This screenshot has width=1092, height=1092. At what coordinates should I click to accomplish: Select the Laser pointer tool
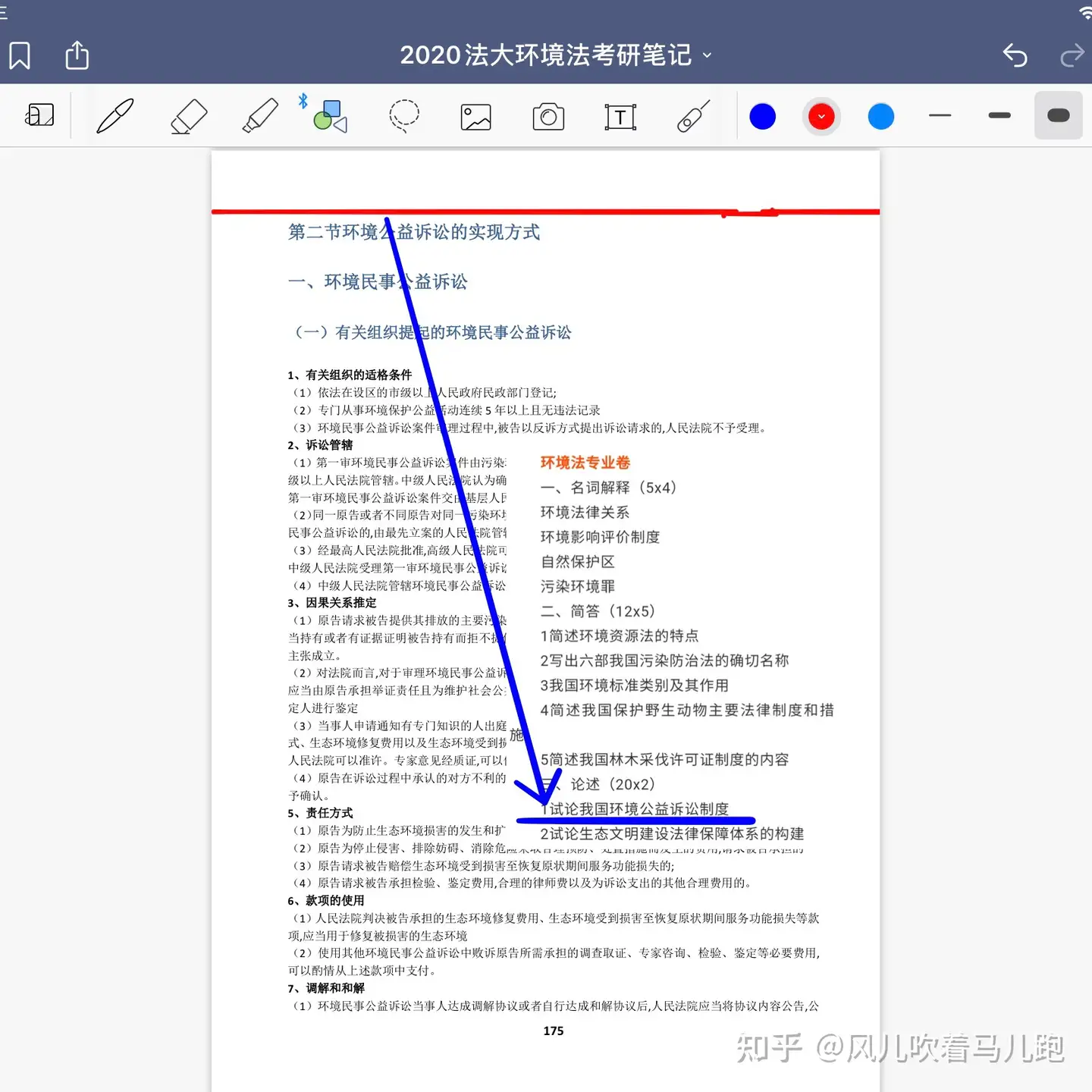pyautogui.click(x=693, y=116)
